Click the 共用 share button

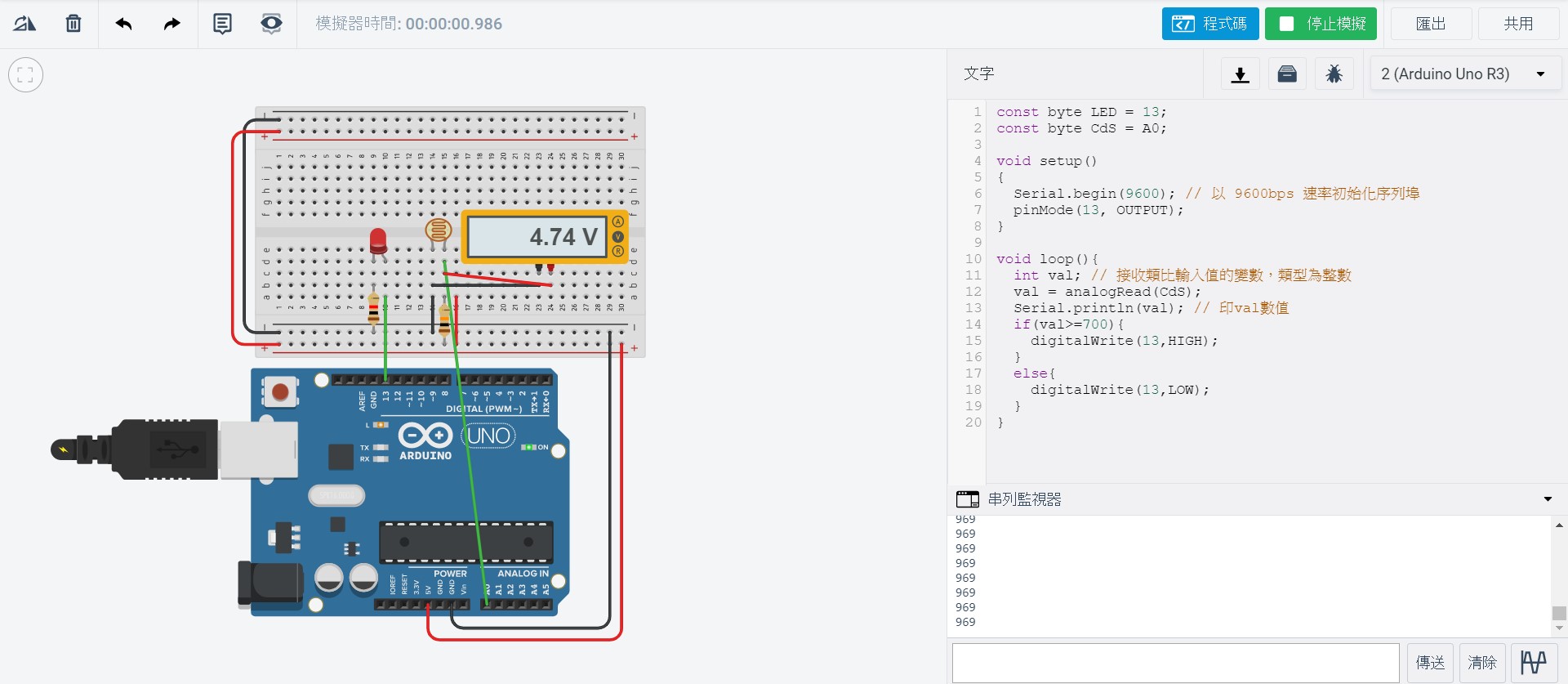[1518, 24]
